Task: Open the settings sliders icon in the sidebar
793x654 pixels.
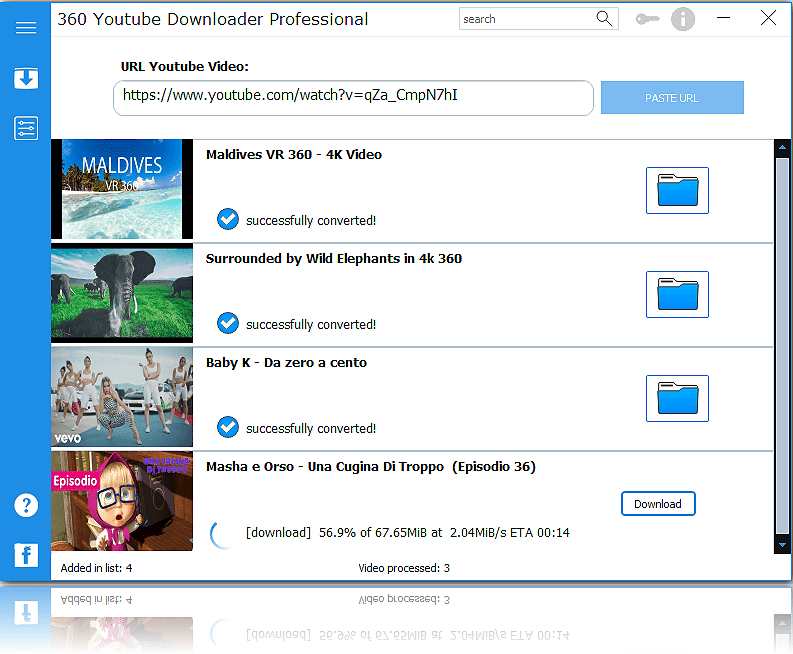Action: (26, 128)
